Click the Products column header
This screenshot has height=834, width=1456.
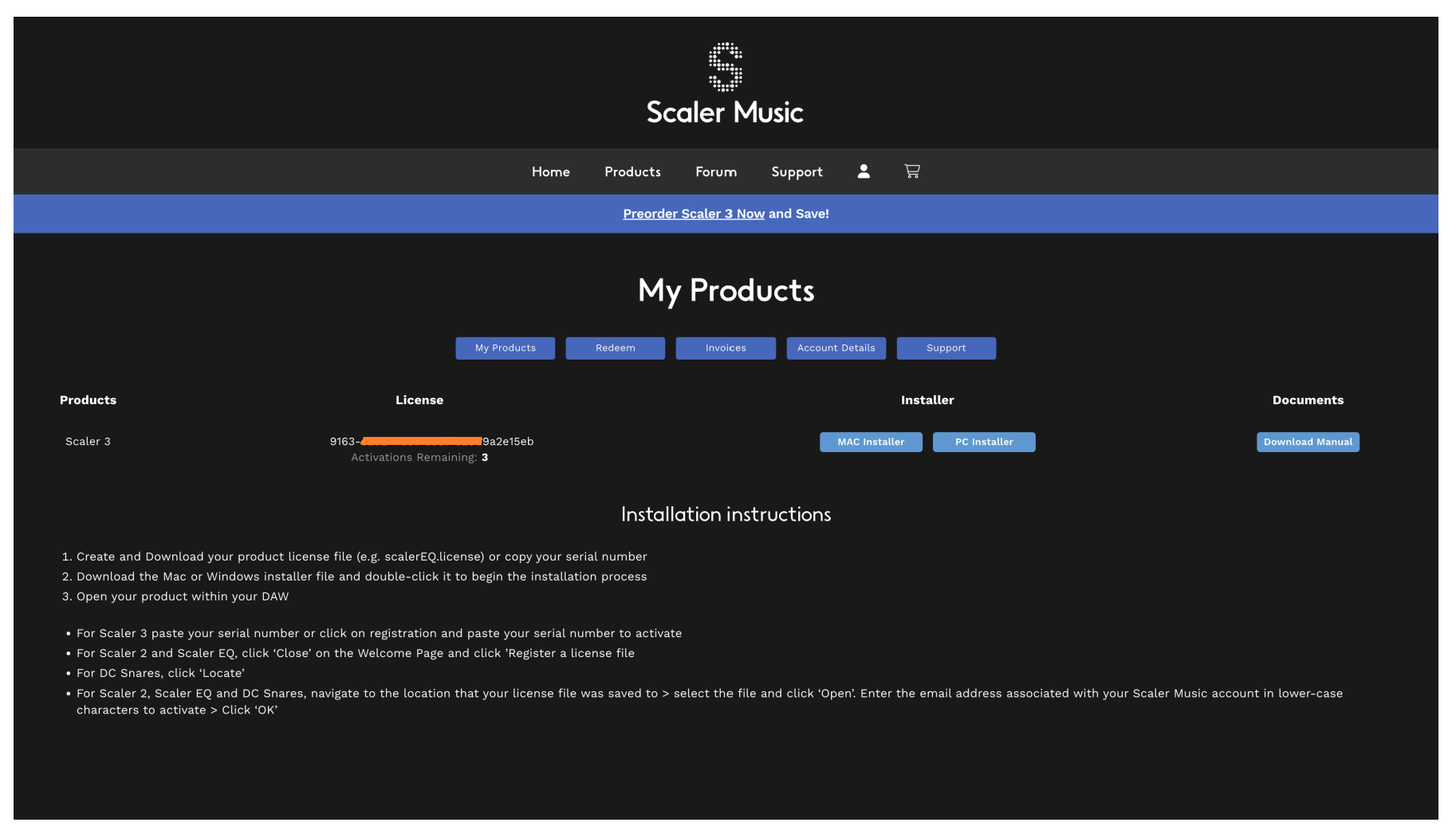[x=88, y=400]
